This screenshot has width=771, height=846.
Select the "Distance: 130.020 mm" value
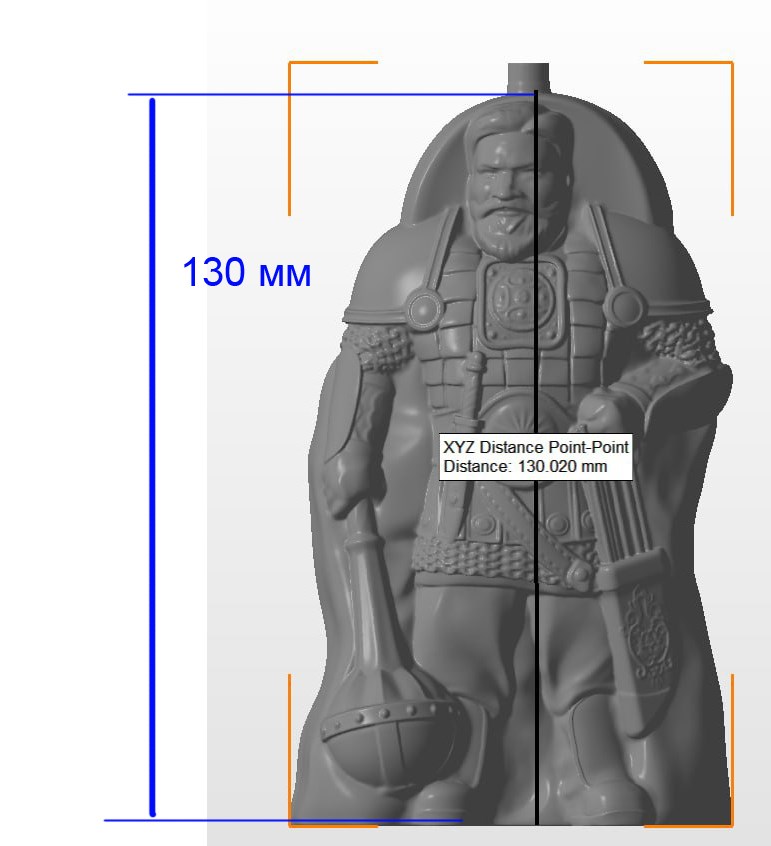525,467
